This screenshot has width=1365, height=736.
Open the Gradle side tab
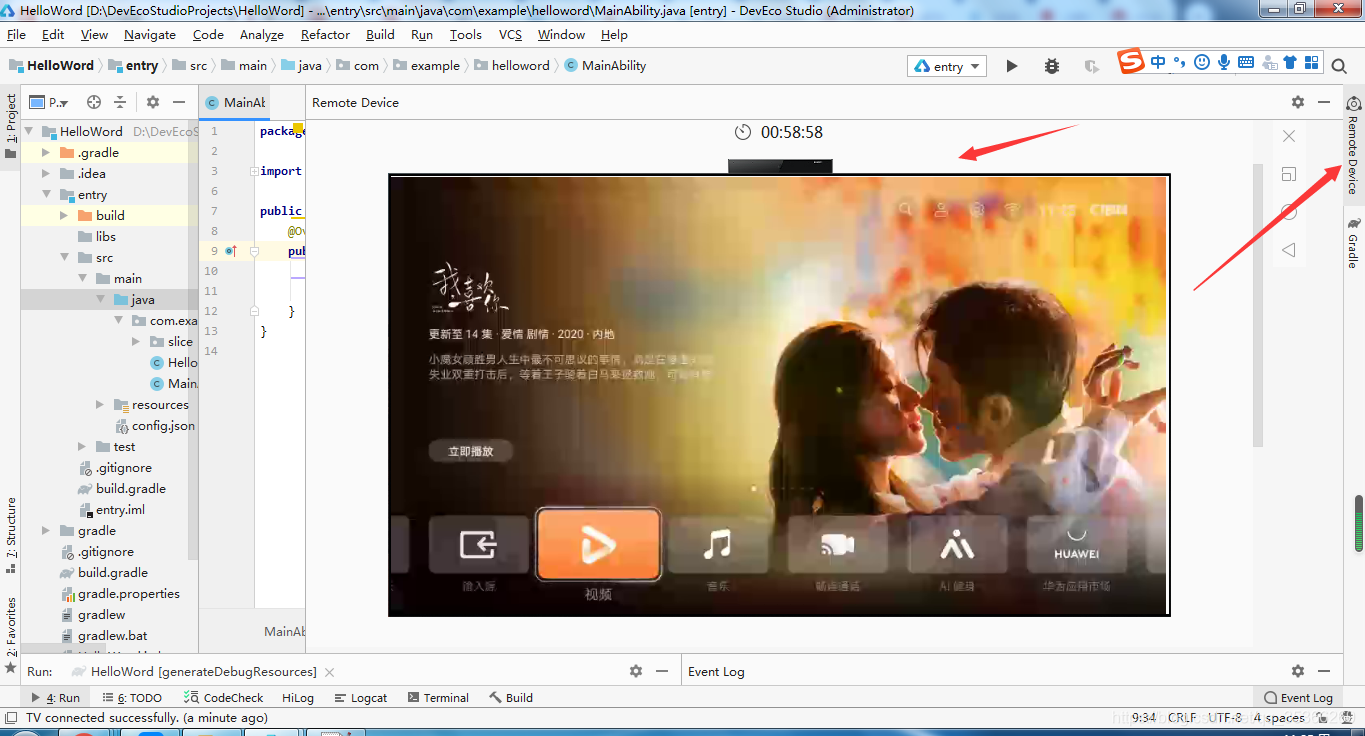tap(1353, 243)
